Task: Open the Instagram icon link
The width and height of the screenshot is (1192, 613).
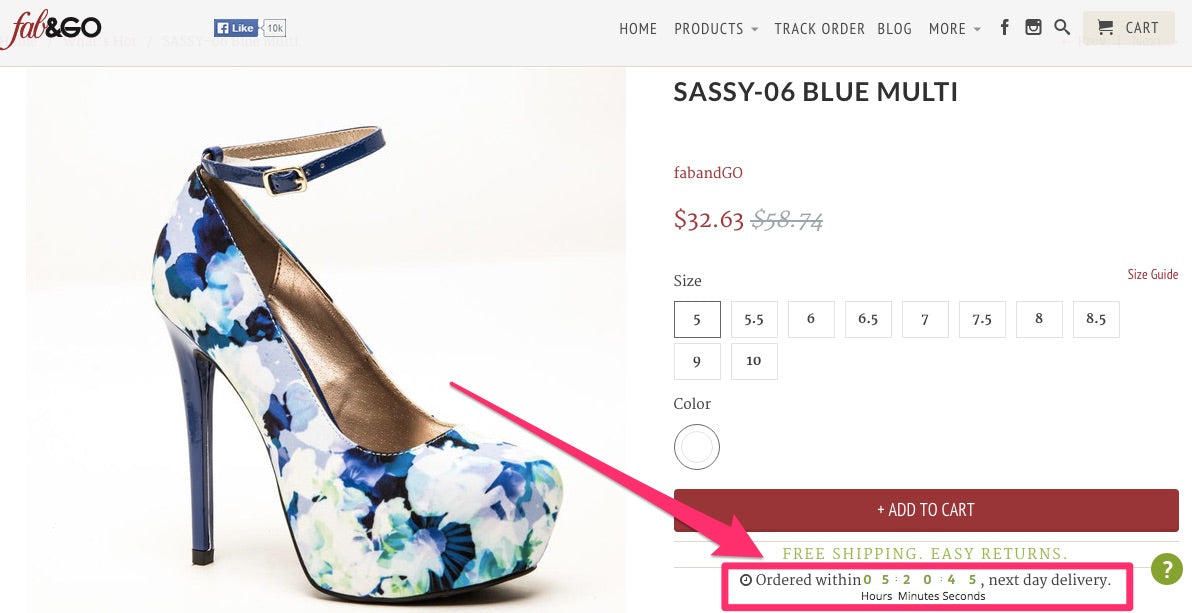Action: [1033, 28]
